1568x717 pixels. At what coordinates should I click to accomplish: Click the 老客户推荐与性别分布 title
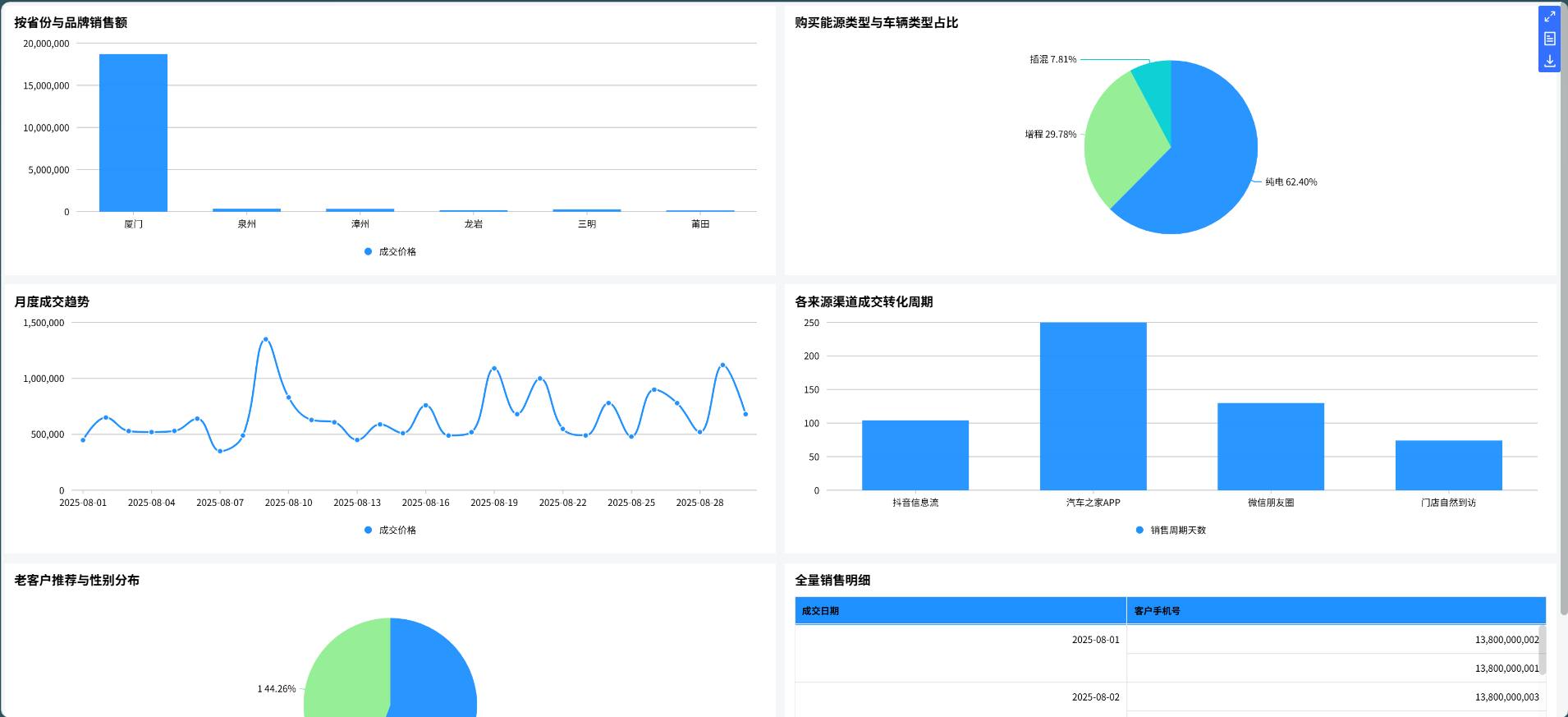[x=76, y=580]
